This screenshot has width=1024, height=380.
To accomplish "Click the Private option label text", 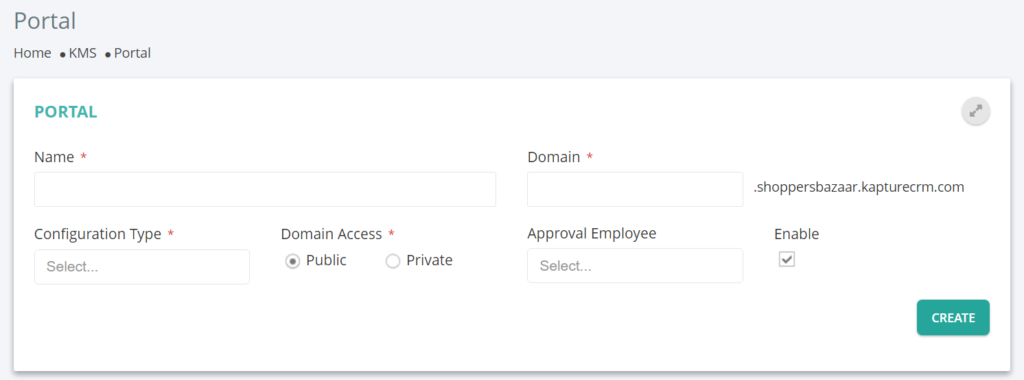I will coord(429,261).
